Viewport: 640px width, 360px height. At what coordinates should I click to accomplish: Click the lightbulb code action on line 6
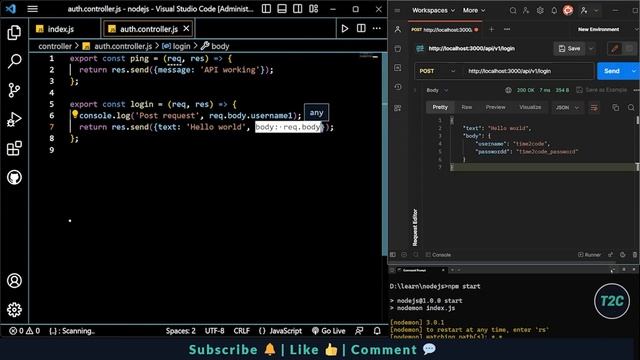[75, 114]
